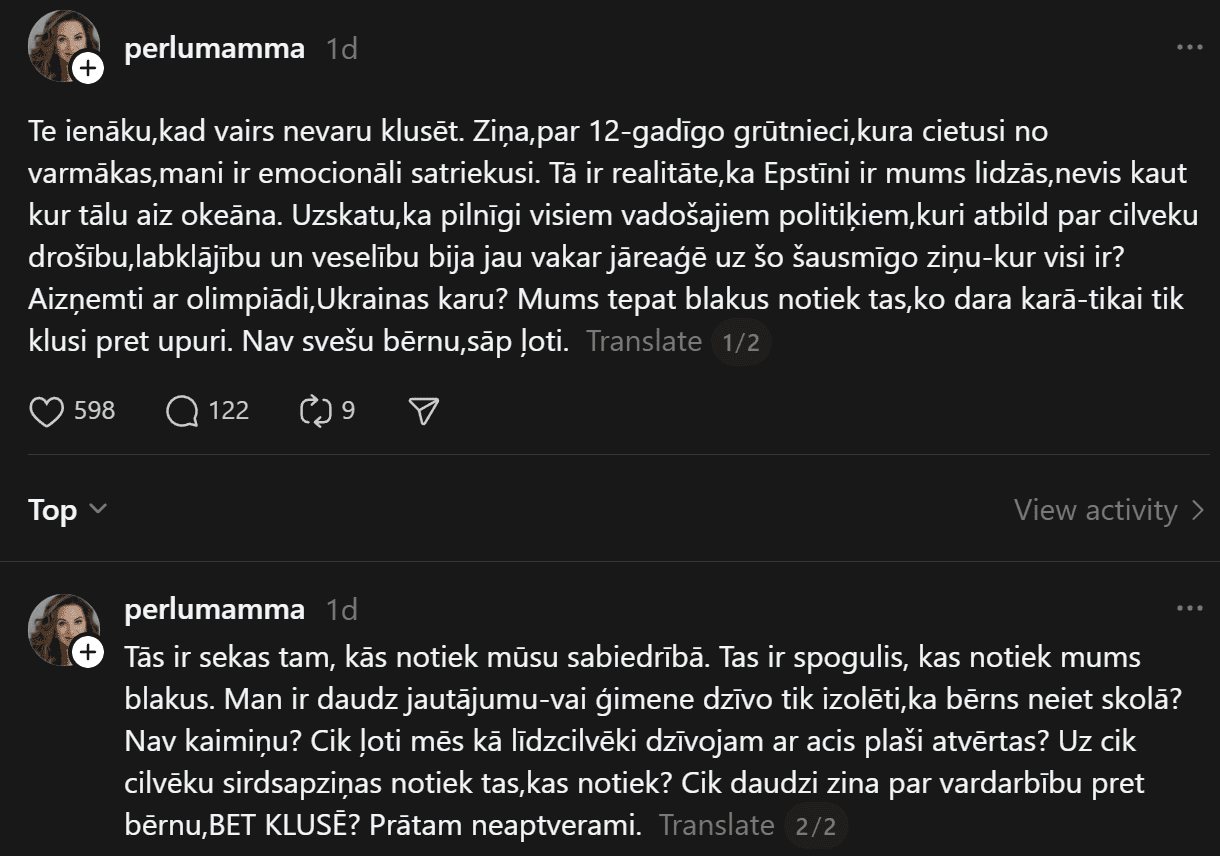Expand the Top sort dropdown
The width and height of the screenshot is (1220, 856).
68,510
